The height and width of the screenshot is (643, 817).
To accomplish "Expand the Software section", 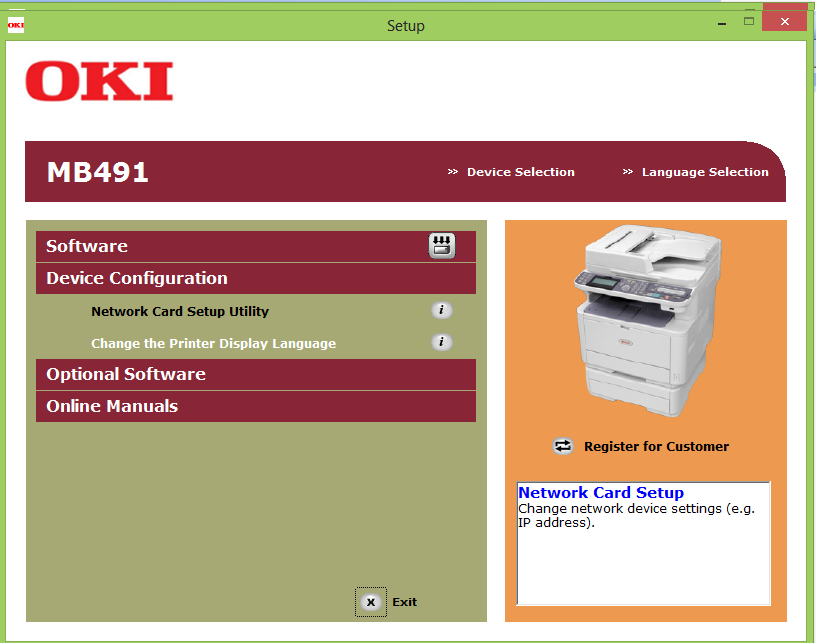I will (x=87, y=246).
